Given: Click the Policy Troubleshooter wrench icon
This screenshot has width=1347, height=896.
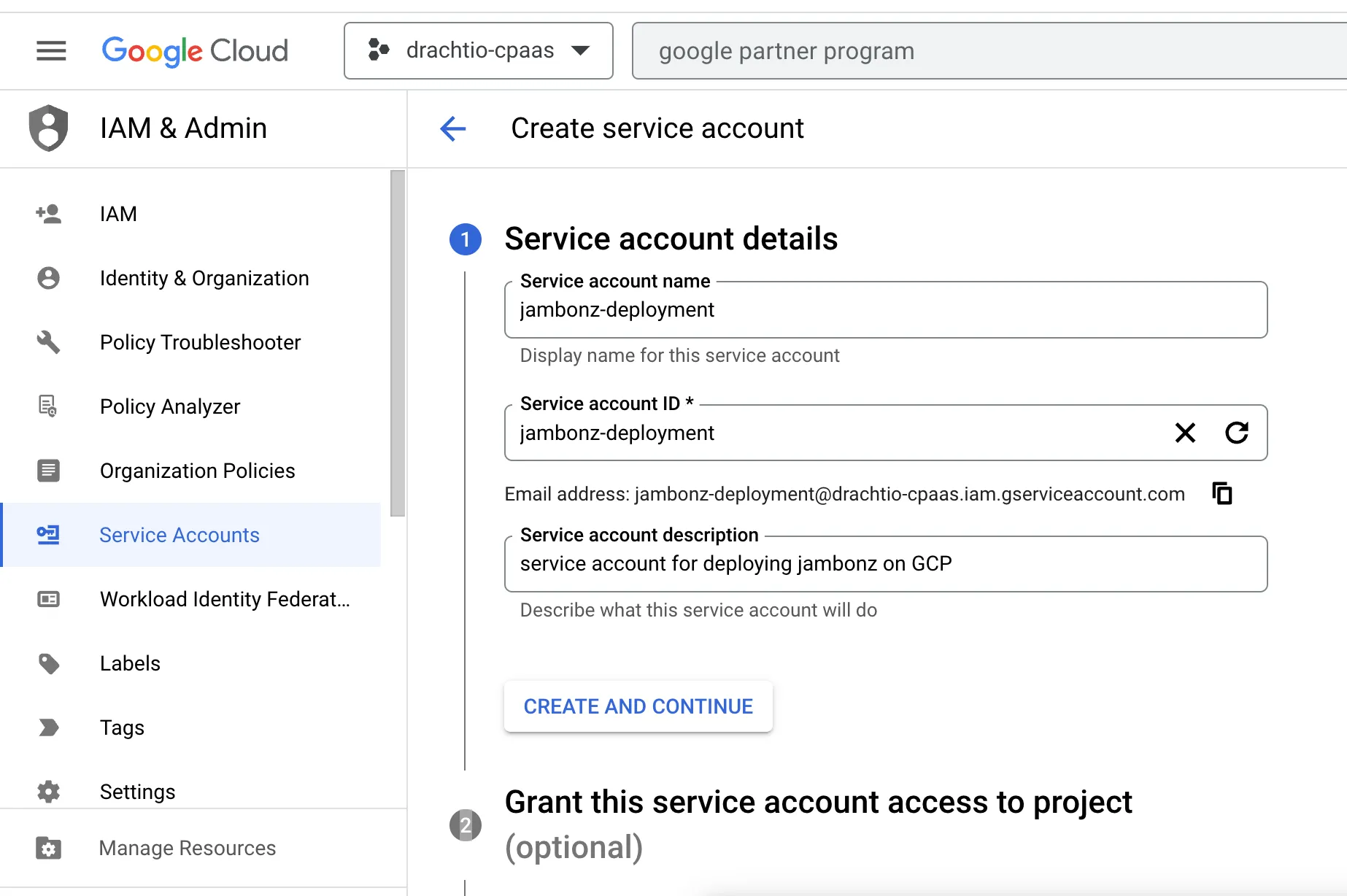Looking at the screenshot, I should pos(48,342).
